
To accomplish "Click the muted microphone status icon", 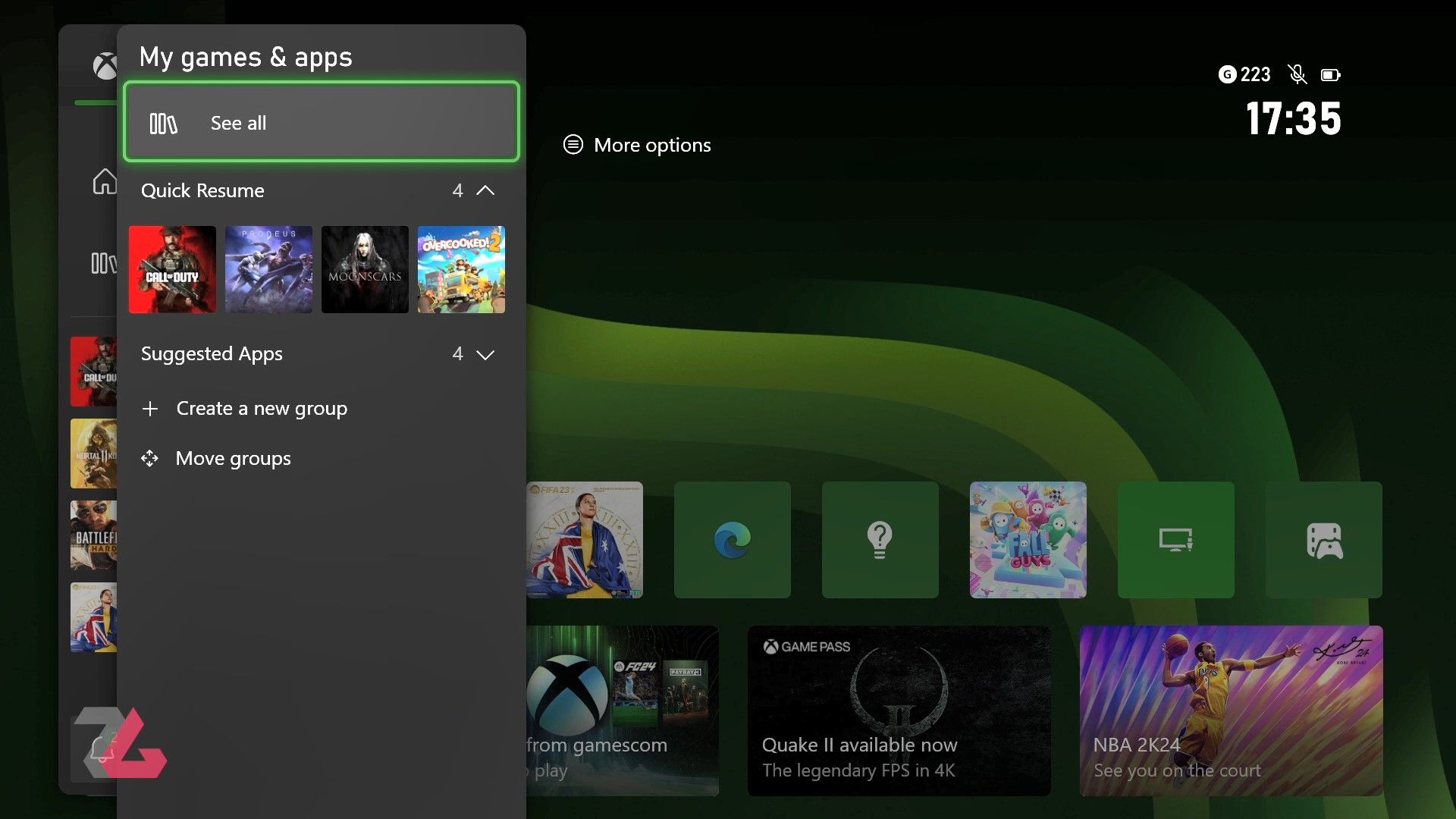I will [x=1298, y=74].
